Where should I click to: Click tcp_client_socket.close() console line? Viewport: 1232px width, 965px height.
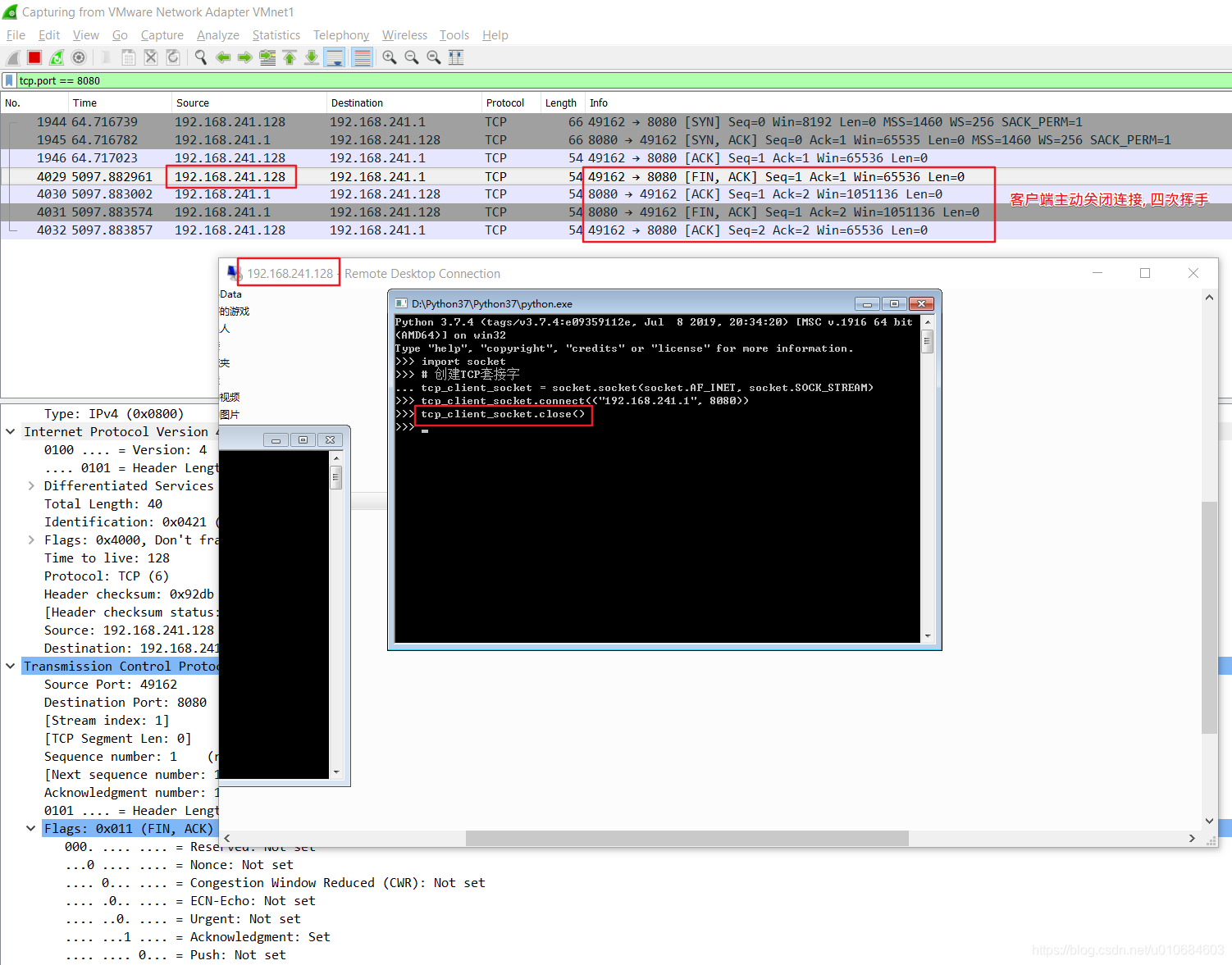pos(503,414)
